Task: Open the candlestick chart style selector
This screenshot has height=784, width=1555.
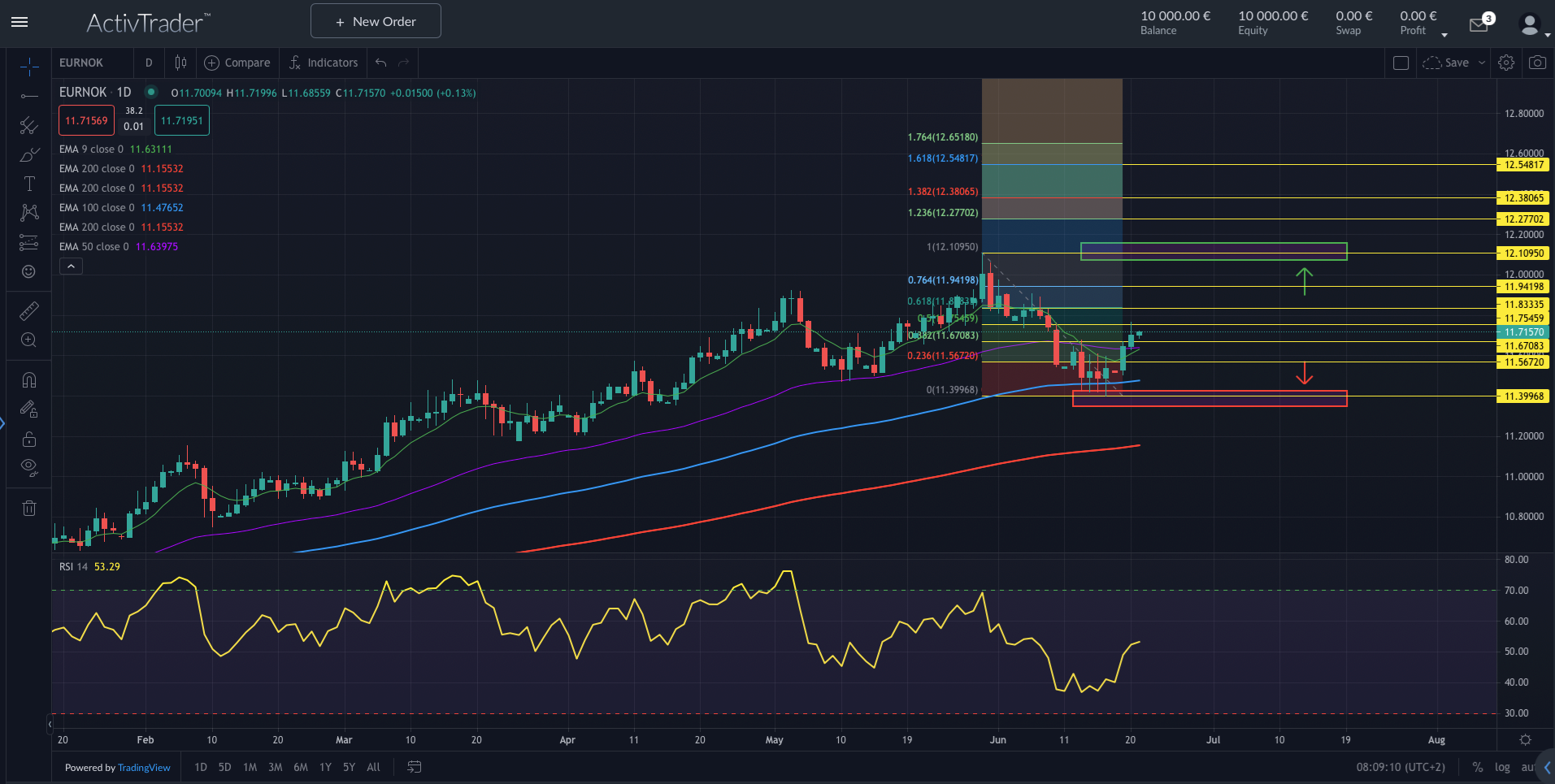Action: pos(180,63)
